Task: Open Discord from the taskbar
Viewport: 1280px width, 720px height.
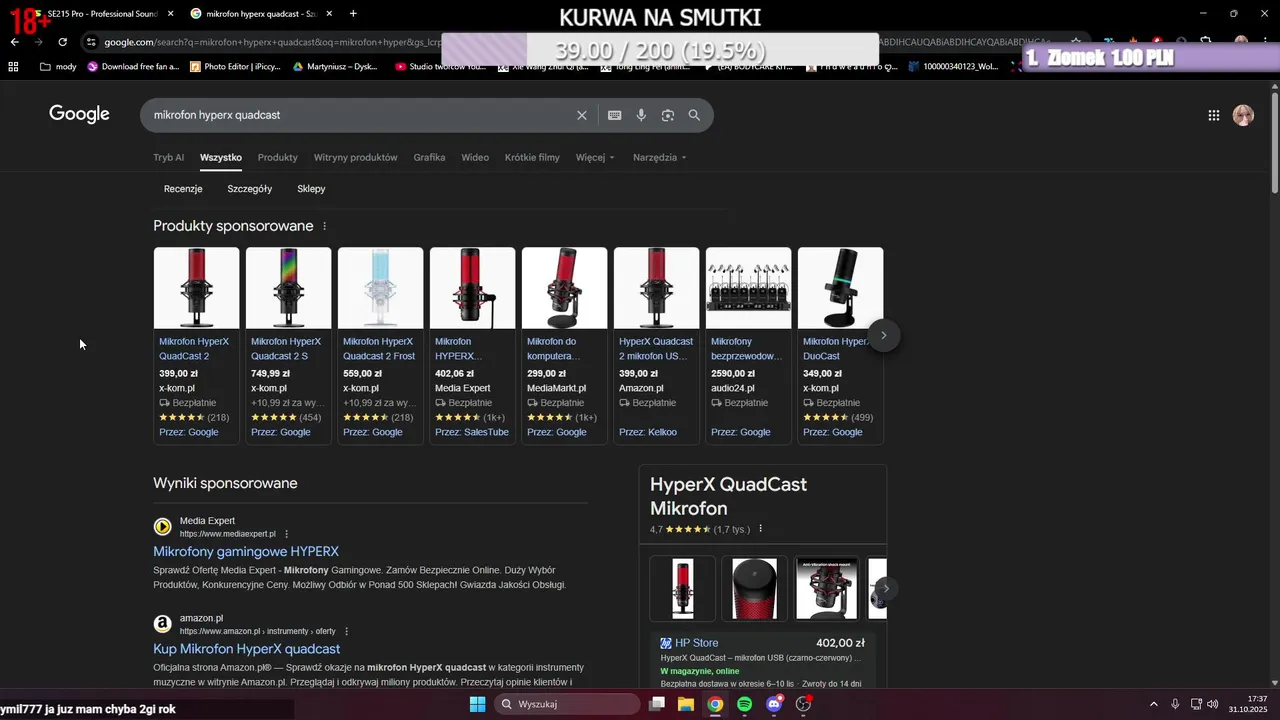Action: coord(774,704)
